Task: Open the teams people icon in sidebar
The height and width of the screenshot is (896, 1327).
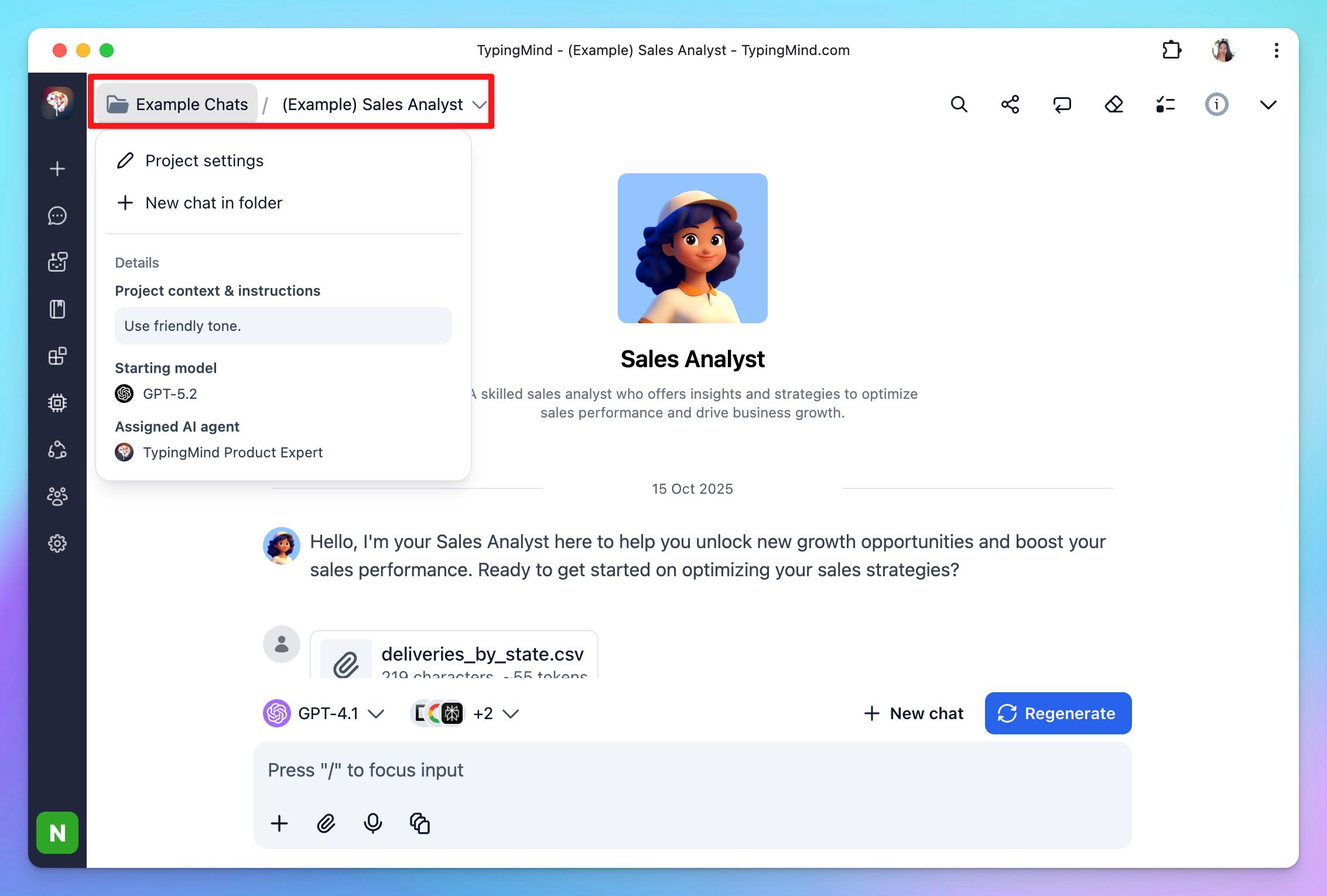Action: [57, 497]
